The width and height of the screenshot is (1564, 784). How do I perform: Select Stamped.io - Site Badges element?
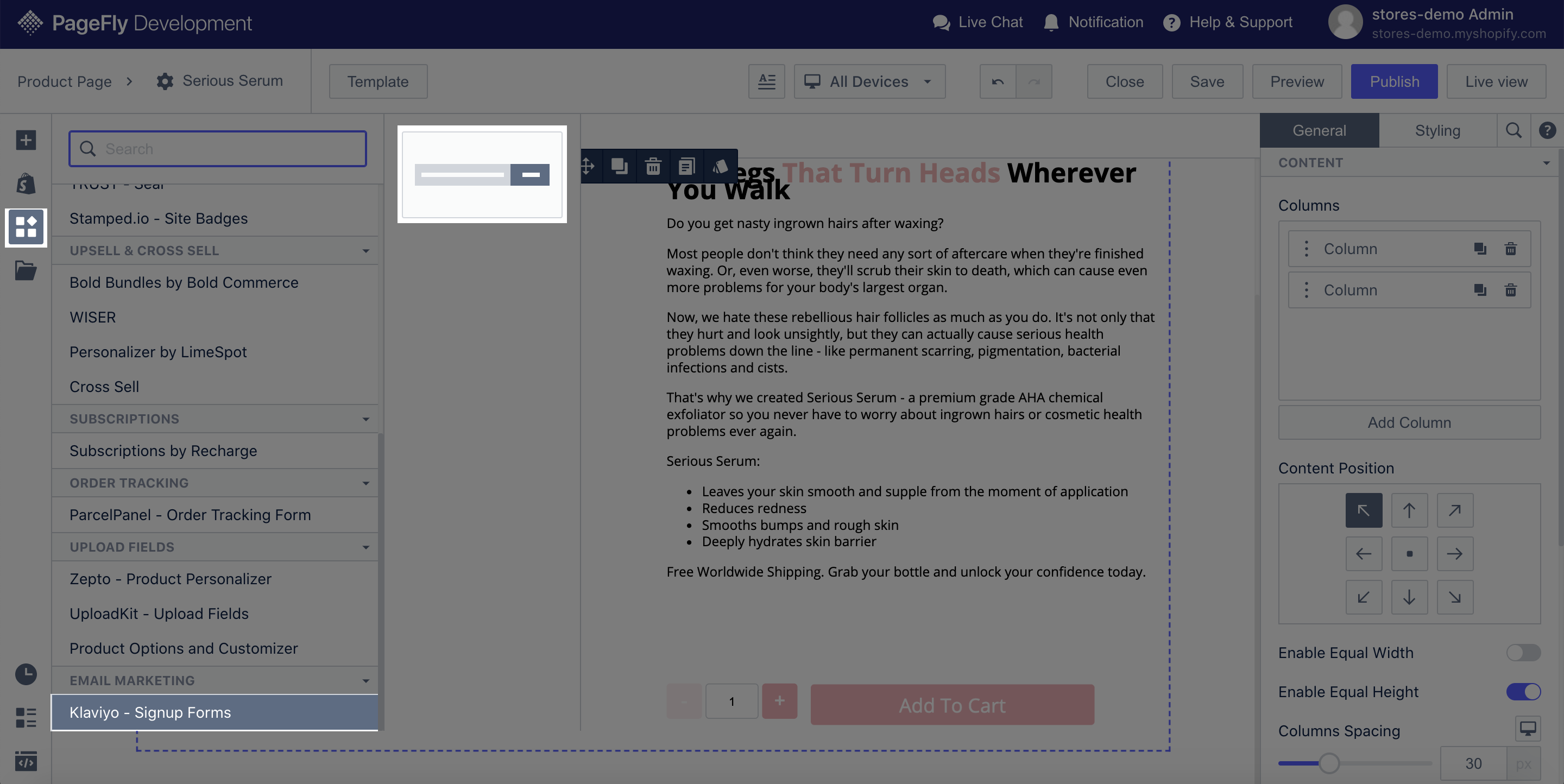(215, 218)
